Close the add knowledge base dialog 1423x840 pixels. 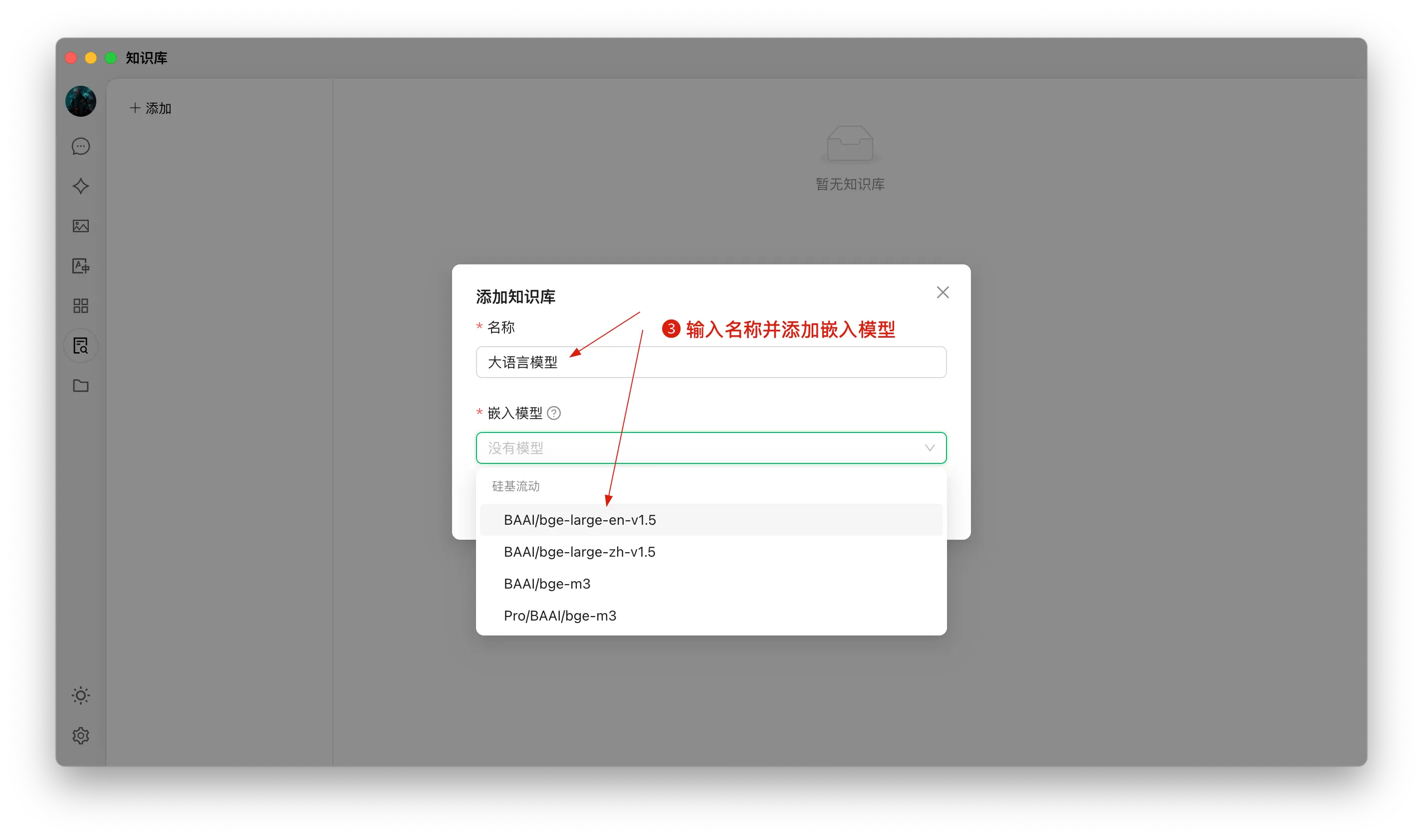click(x=943, y=293)
